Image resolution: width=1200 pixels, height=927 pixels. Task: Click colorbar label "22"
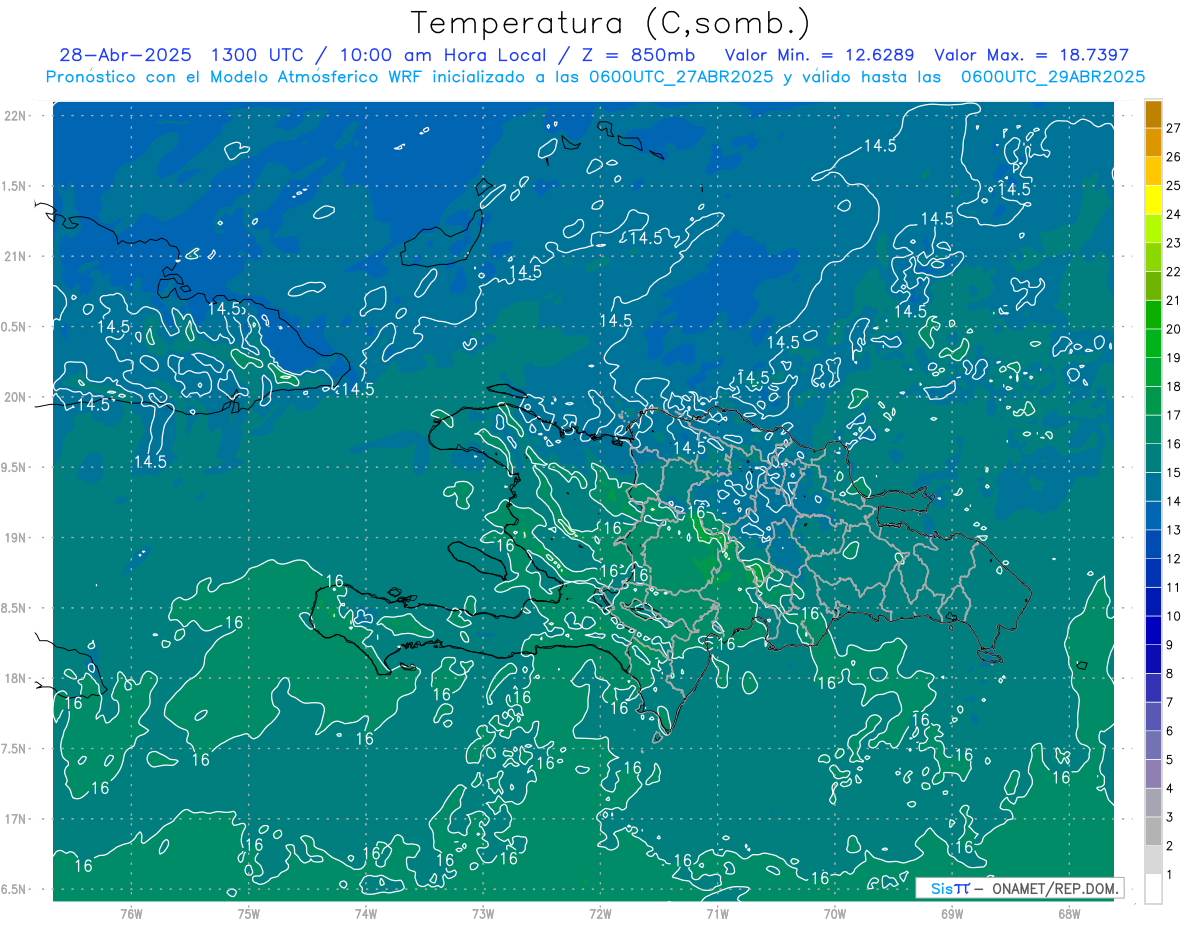tap(1174, 272)
